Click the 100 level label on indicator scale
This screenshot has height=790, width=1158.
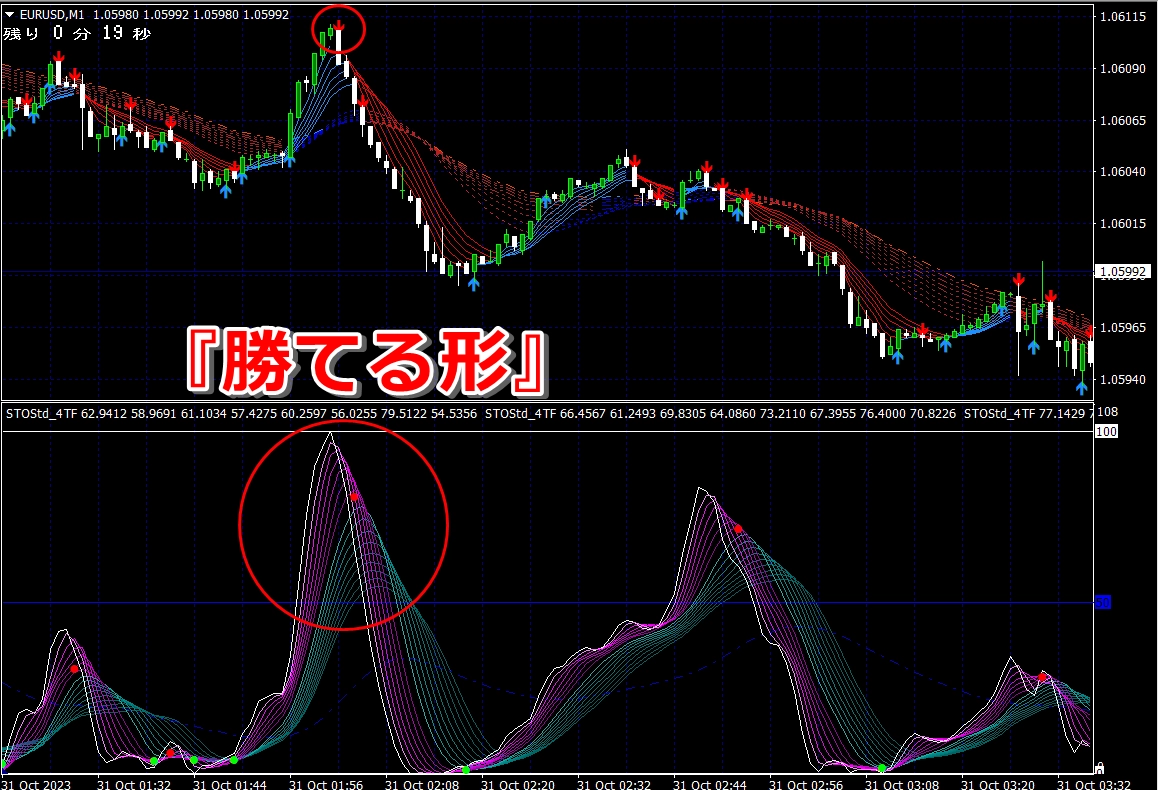point(1106,431)
